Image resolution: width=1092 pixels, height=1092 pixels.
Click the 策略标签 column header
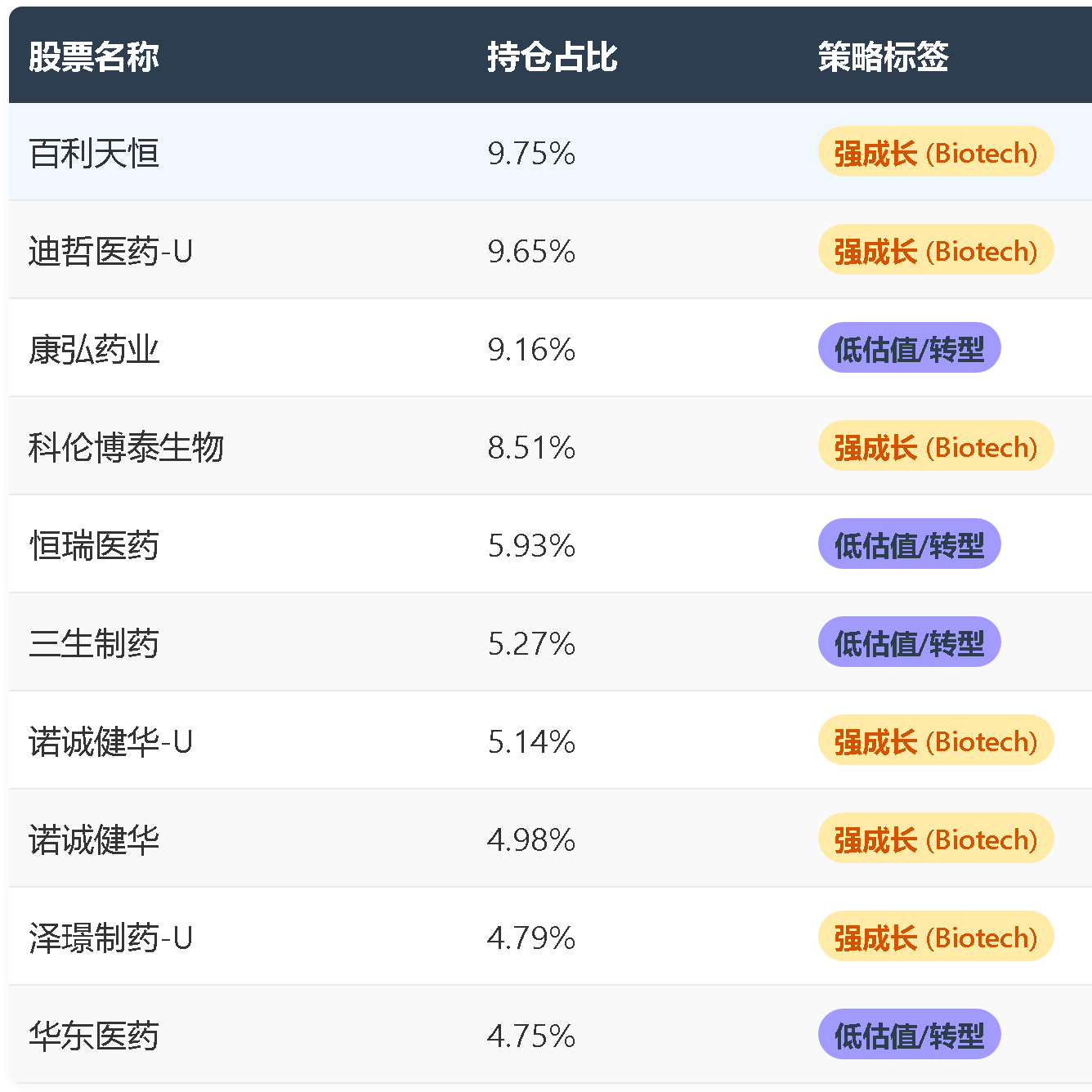coord(883,56)
